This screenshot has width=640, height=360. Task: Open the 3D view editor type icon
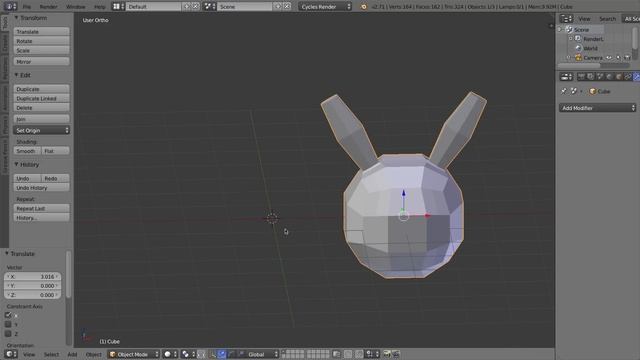coord(11,354)
